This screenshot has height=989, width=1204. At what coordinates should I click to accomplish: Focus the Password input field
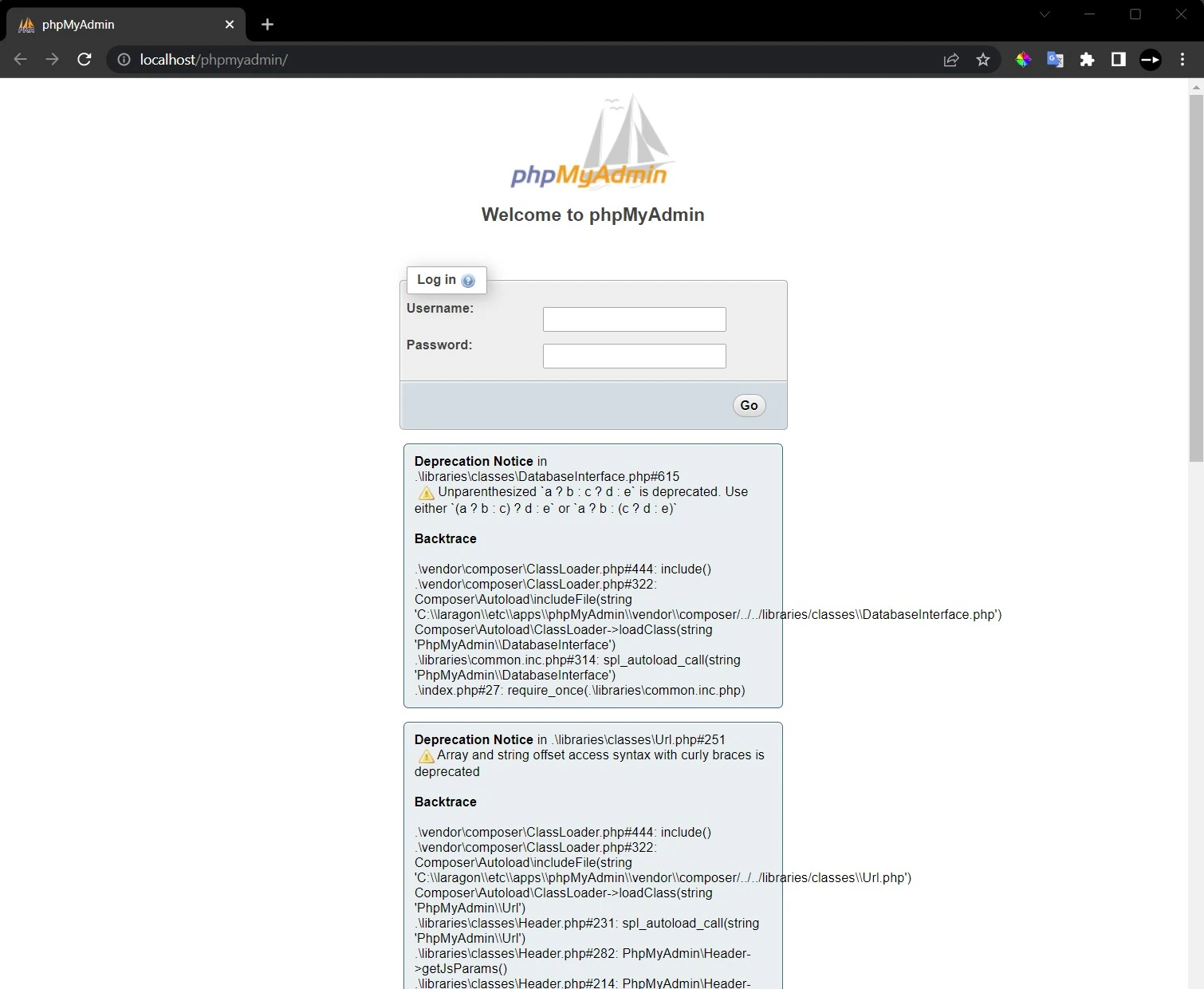click(x=635, y=356)
